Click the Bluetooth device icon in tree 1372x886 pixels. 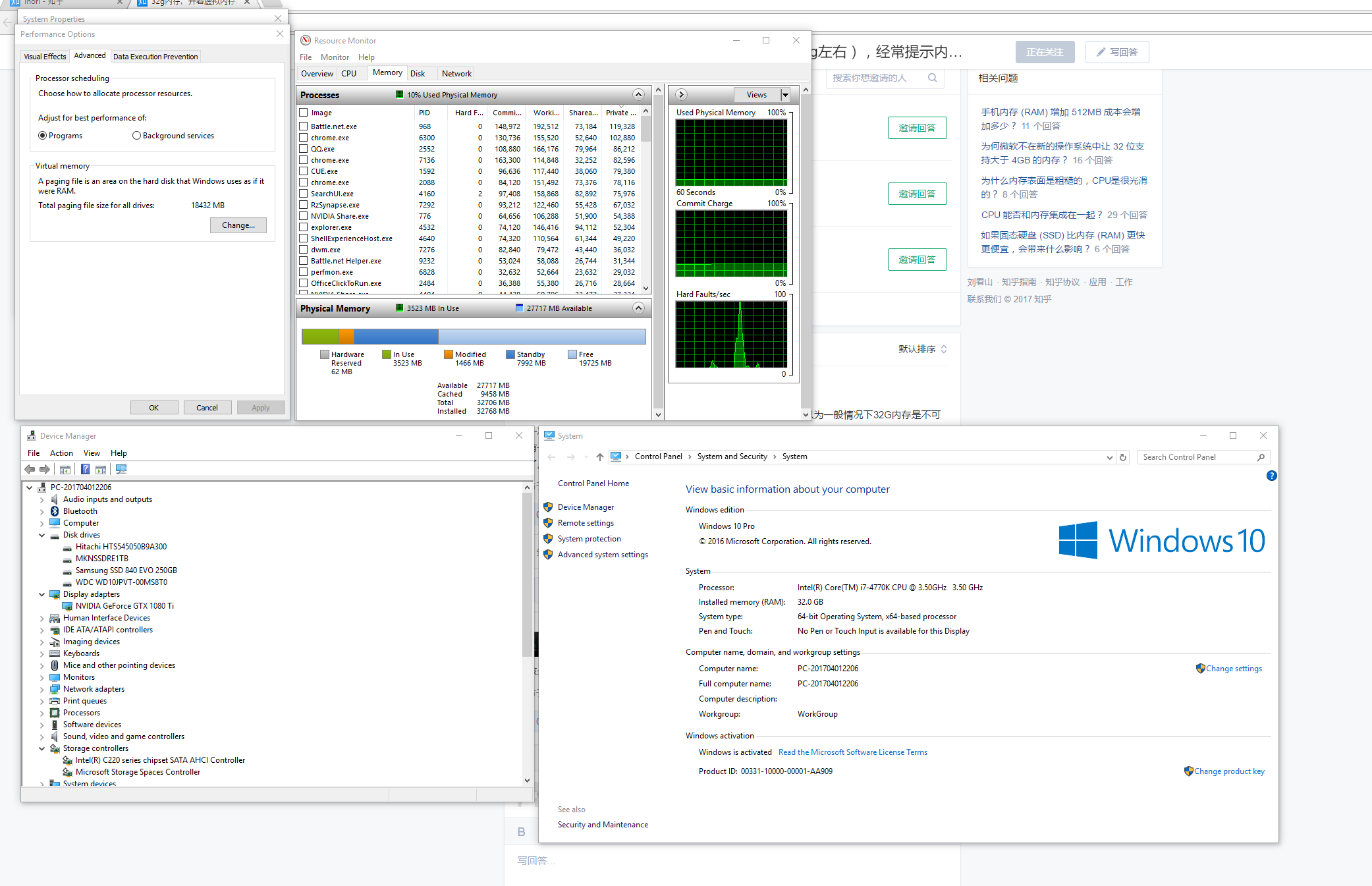coord(55,511)
